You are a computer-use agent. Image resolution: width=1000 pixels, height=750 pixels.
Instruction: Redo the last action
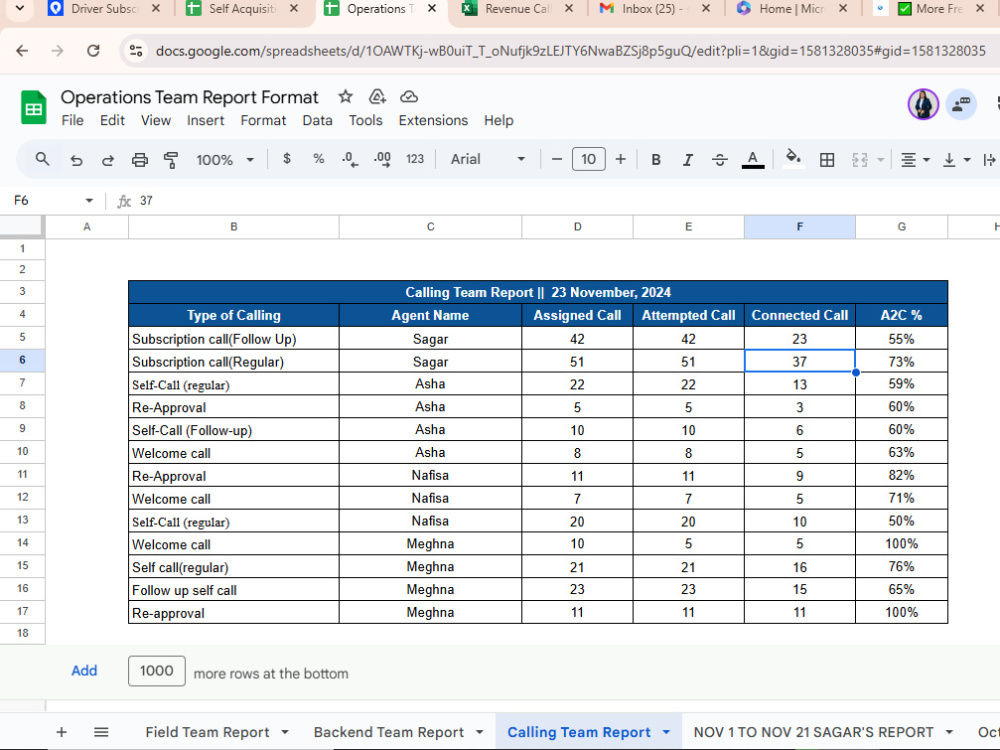[108, 159]
